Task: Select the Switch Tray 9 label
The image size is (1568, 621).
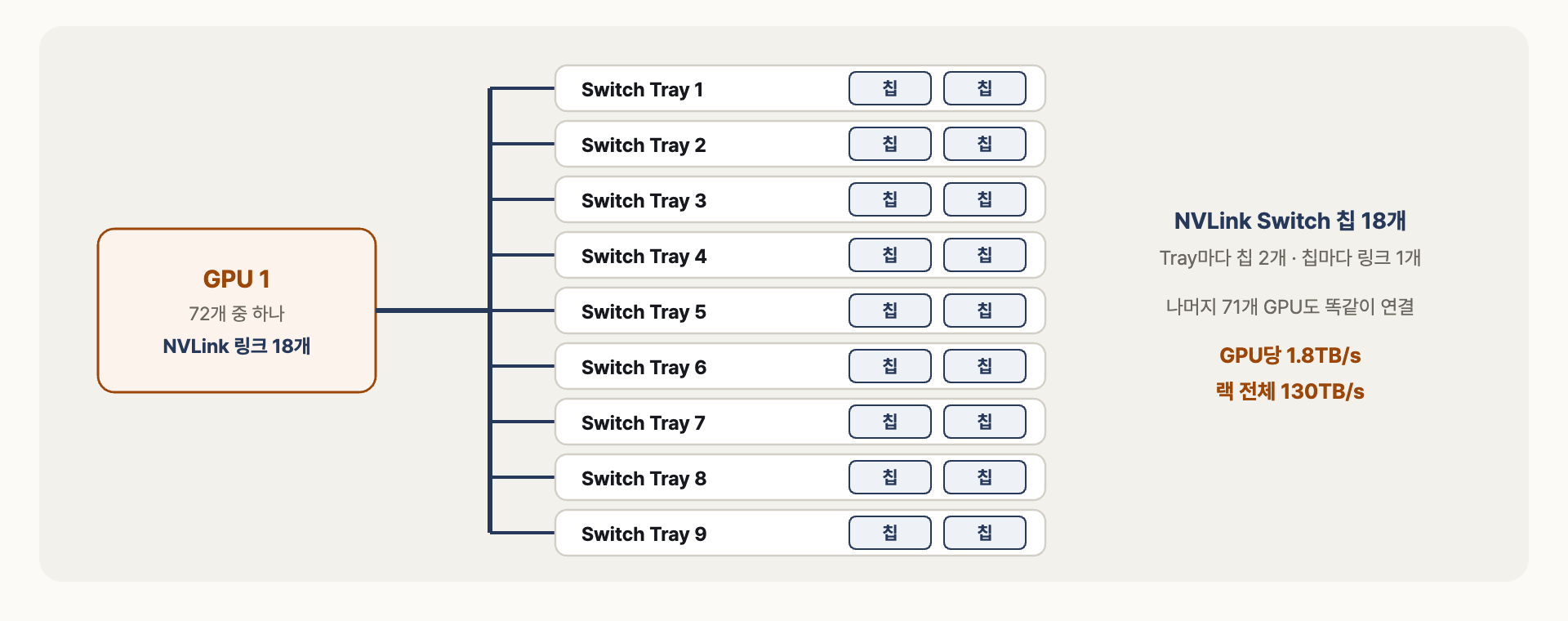Action: coord(644,534)
